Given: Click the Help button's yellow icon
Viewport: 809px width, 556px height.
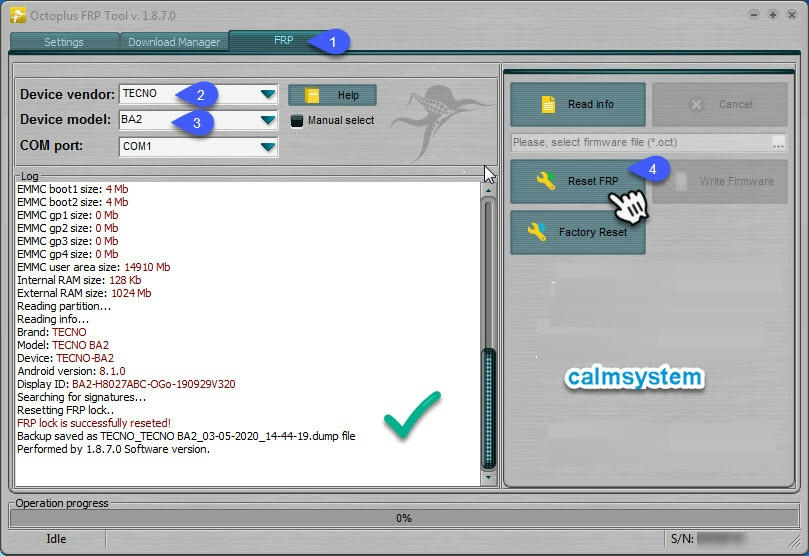Looking at the screenshot, I should pyautogui.click(x=312, y=95).
